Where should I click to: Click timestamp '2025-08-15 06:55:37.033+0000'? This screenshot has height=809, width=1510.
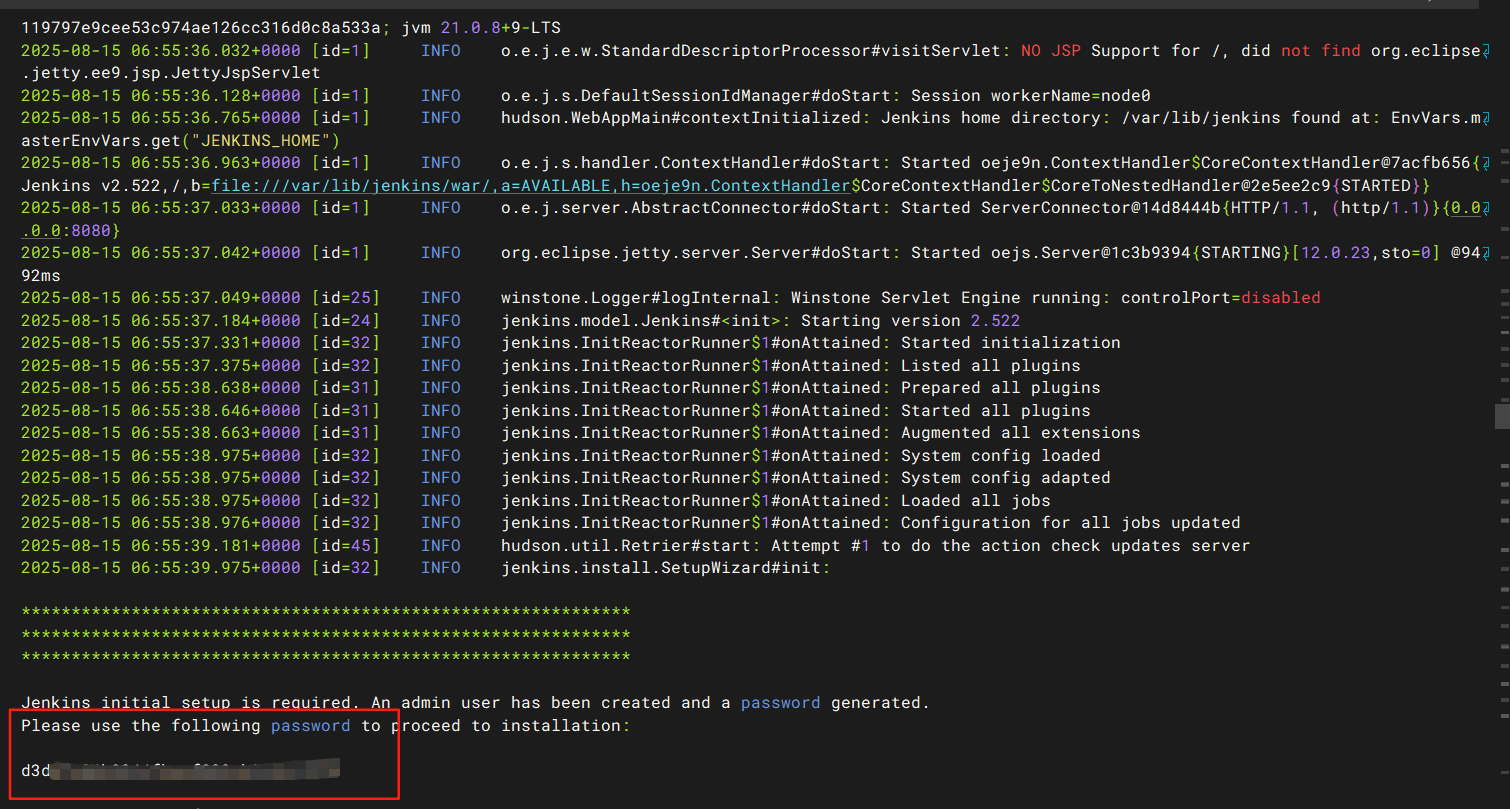[161, 208]
